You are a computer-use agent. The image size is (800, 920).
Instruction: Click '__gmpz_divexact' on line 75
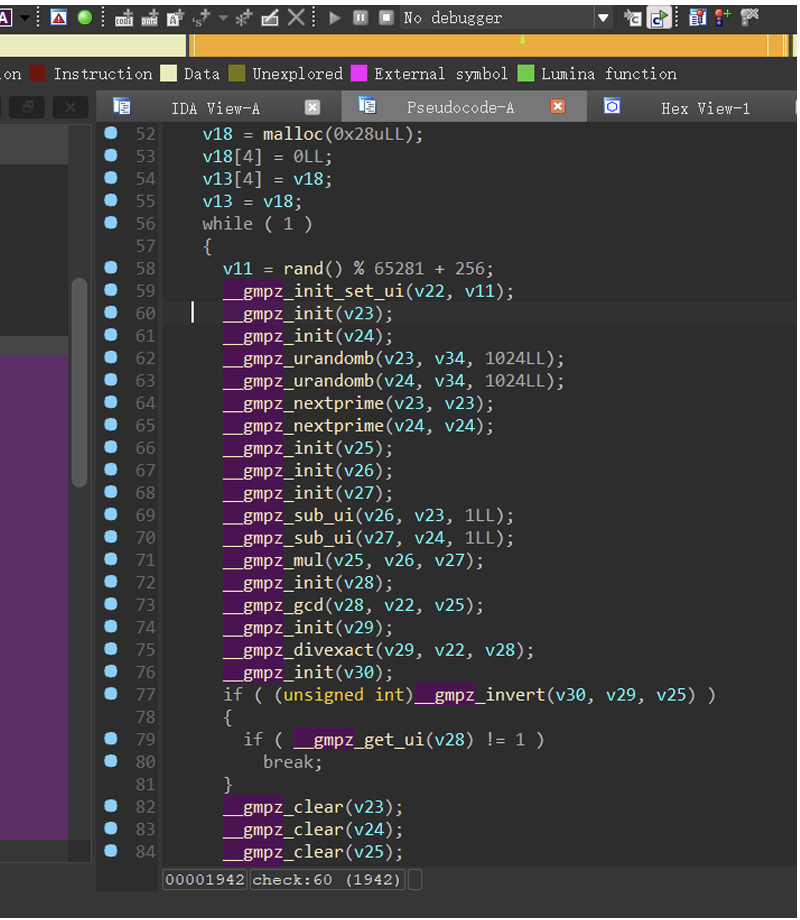(x=298, y=650)
